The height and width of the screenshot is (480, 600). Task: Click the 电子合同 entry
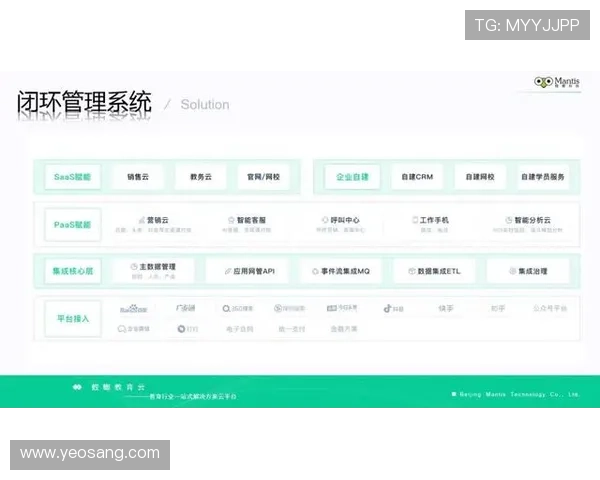240,329
